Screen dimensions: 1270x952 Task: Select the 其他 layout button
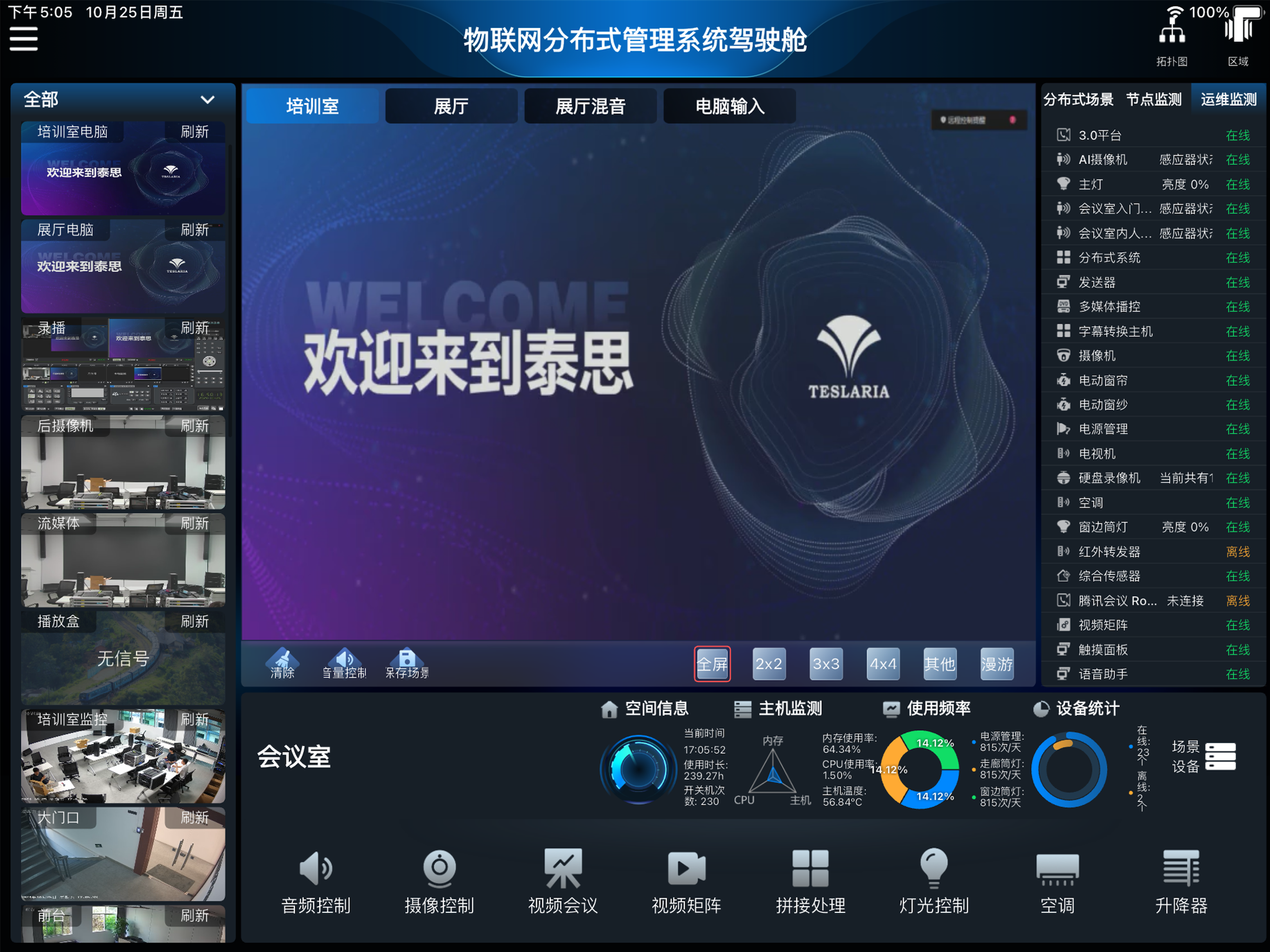click(x=940, y=664)
